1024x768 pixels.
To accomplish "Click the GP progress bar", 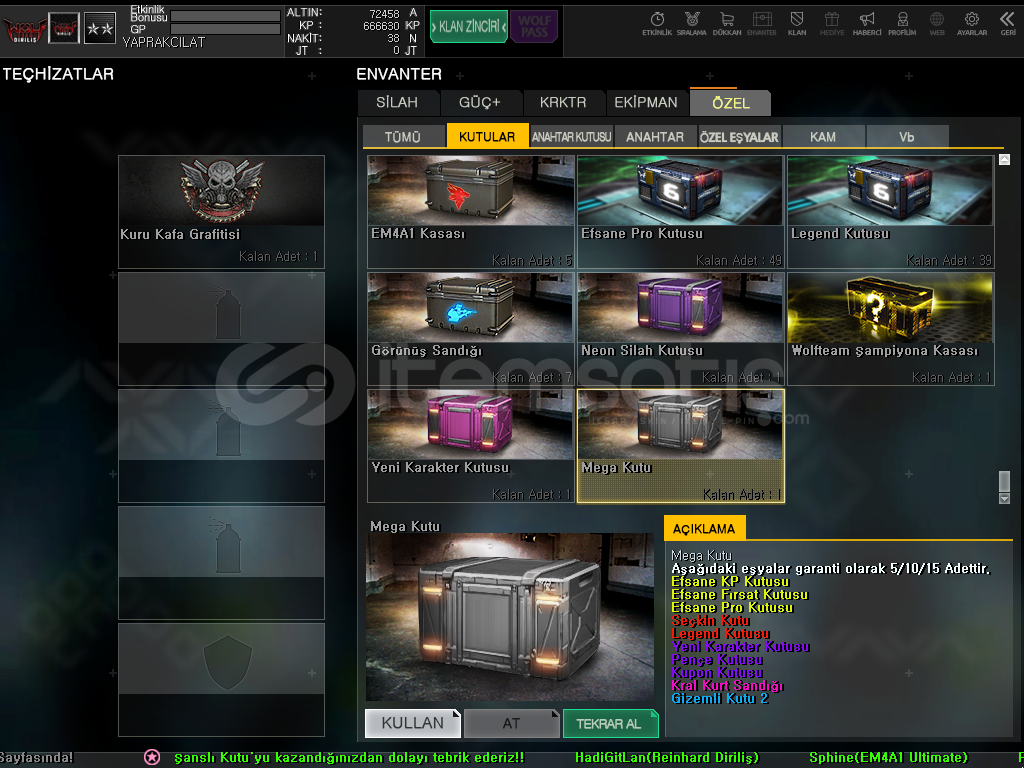I will click(225, 29).
